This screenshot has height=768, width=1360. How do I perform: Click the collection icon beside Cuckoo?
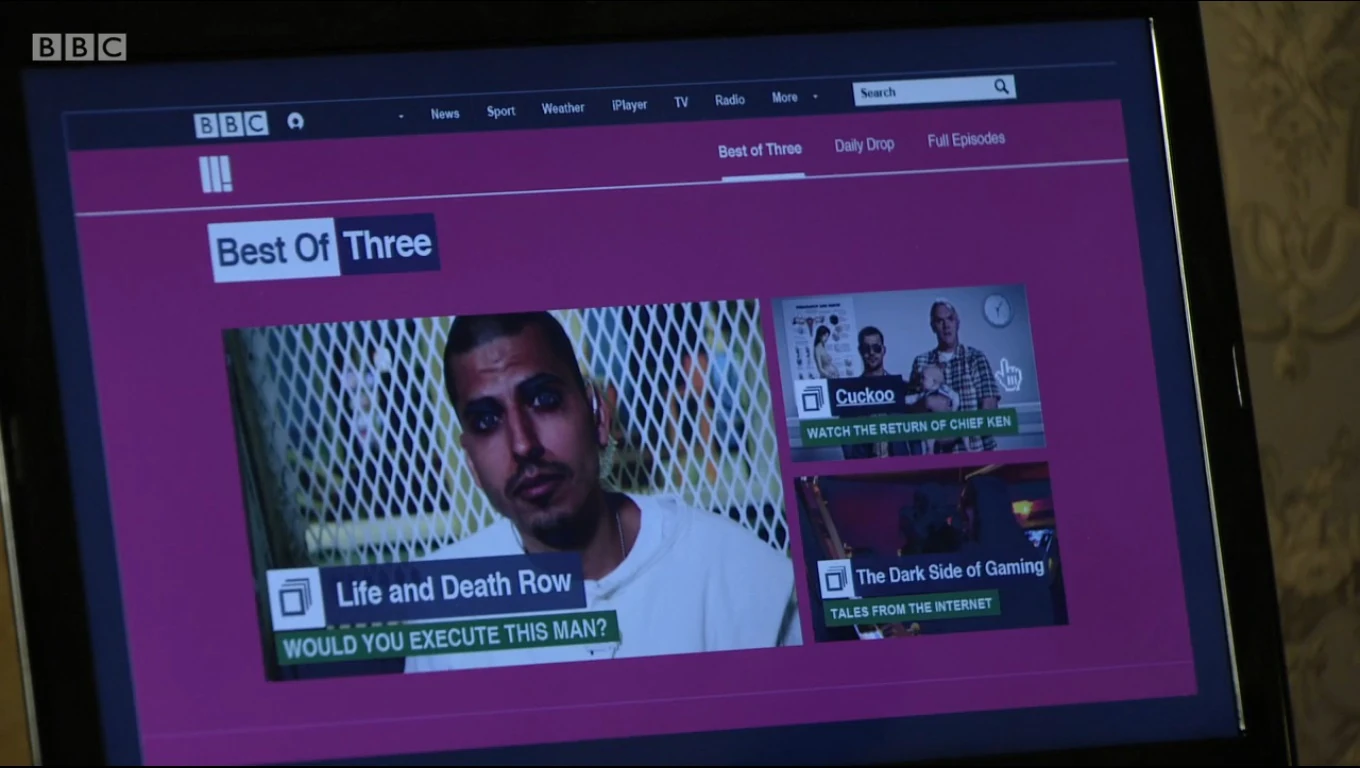(811, 399)
